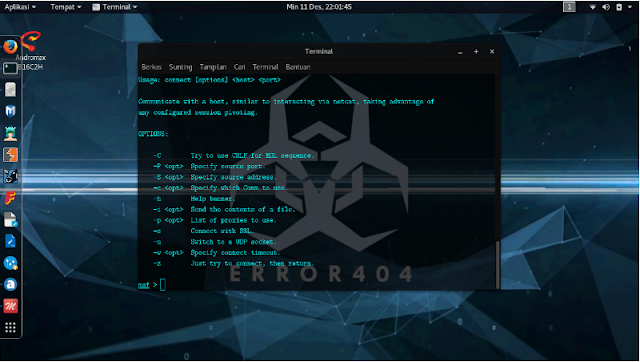
Task: Show all applications grid icon
Action: pyautogui.click(x=10, y=327)
